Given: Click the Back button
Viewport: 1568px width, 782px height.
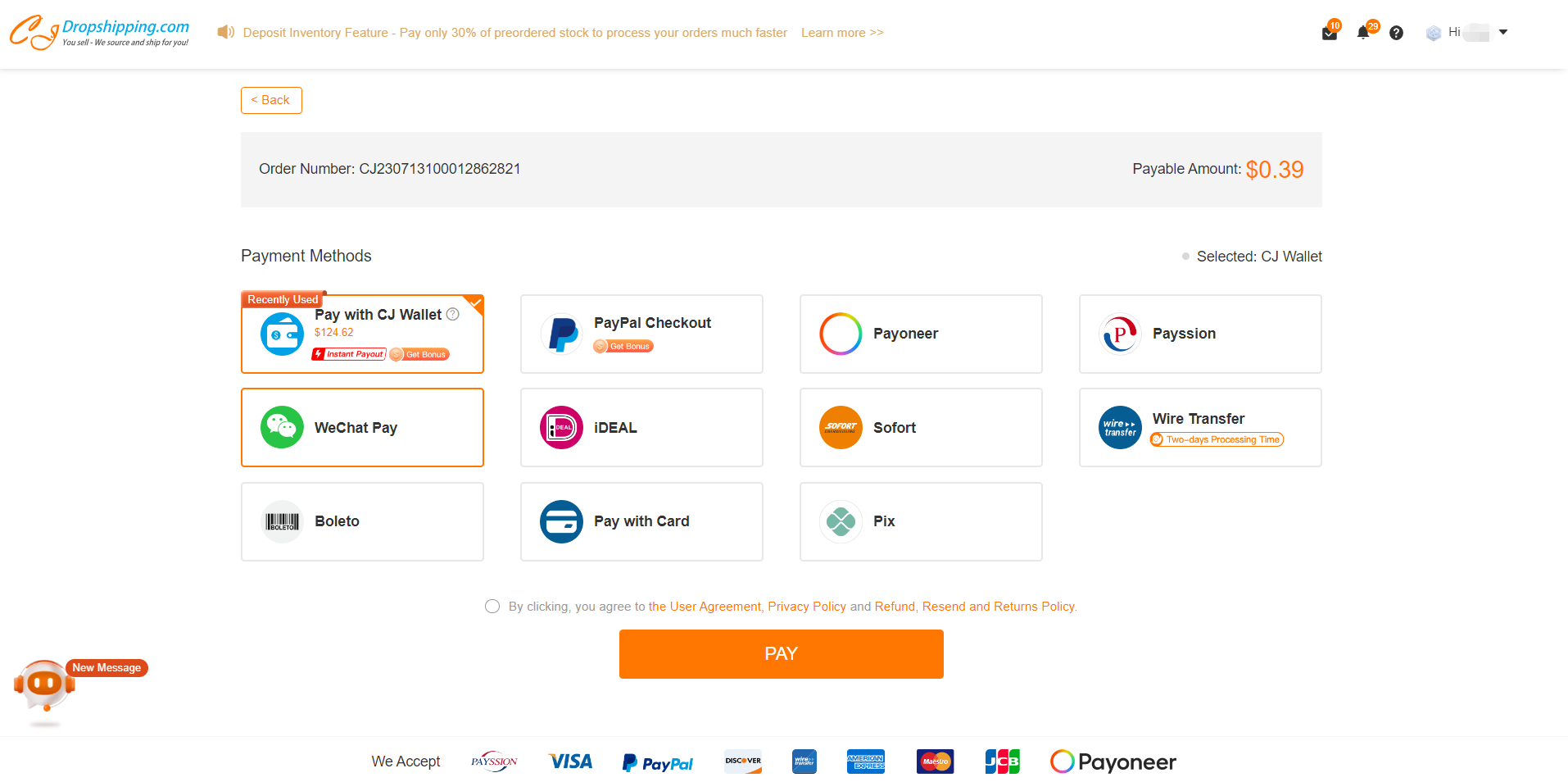Looking at the screenshot, I should pyautogui.click(x=271, y=100).
